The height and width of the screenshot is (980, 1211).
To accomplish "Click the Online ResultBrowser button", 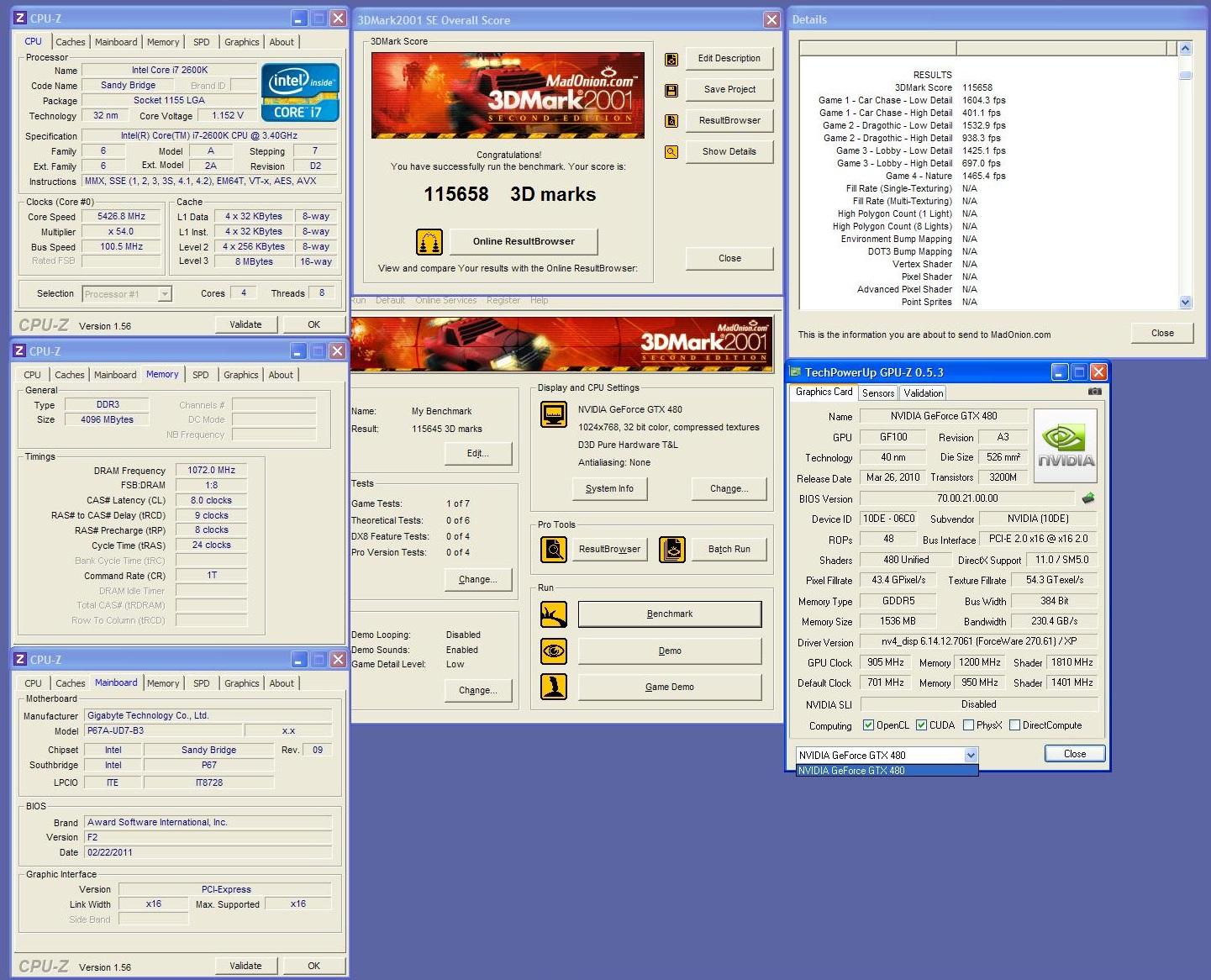I will tap(524, 241).
